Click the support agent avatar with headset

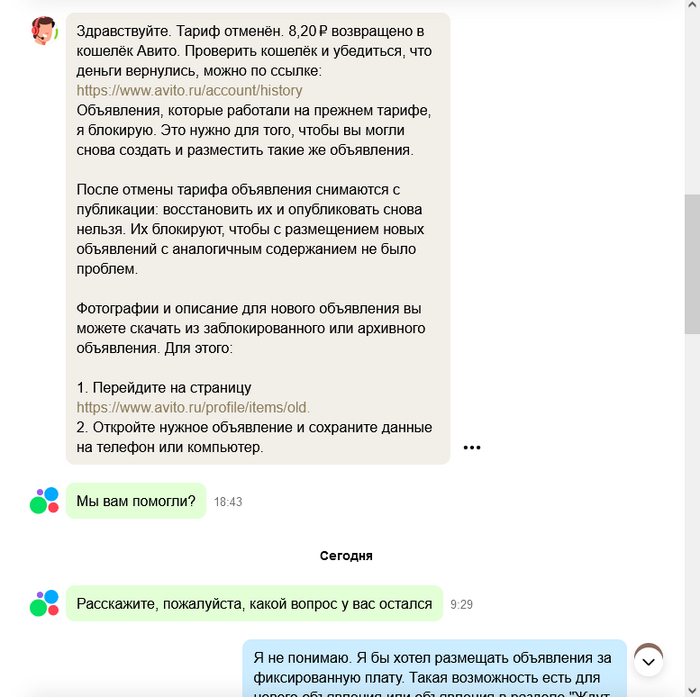tap(44, 30)
